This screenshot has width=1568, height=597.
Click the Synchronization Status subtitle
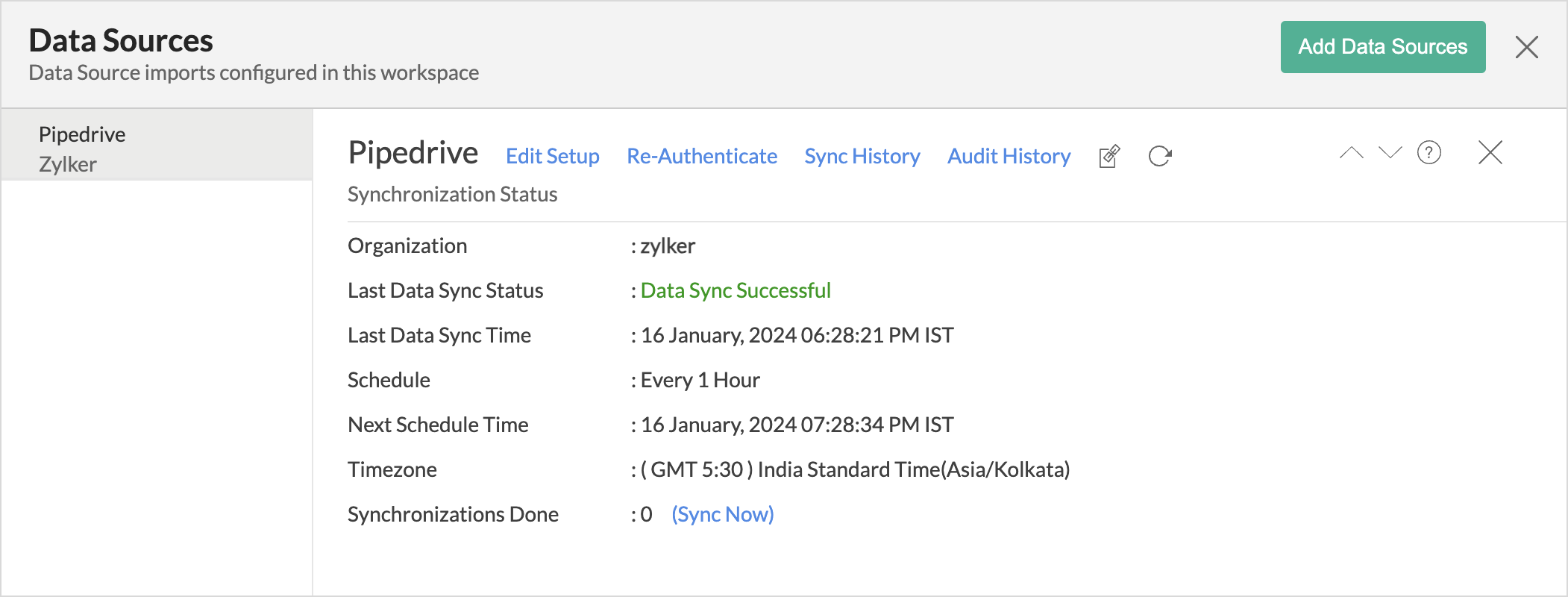point(452,194)
